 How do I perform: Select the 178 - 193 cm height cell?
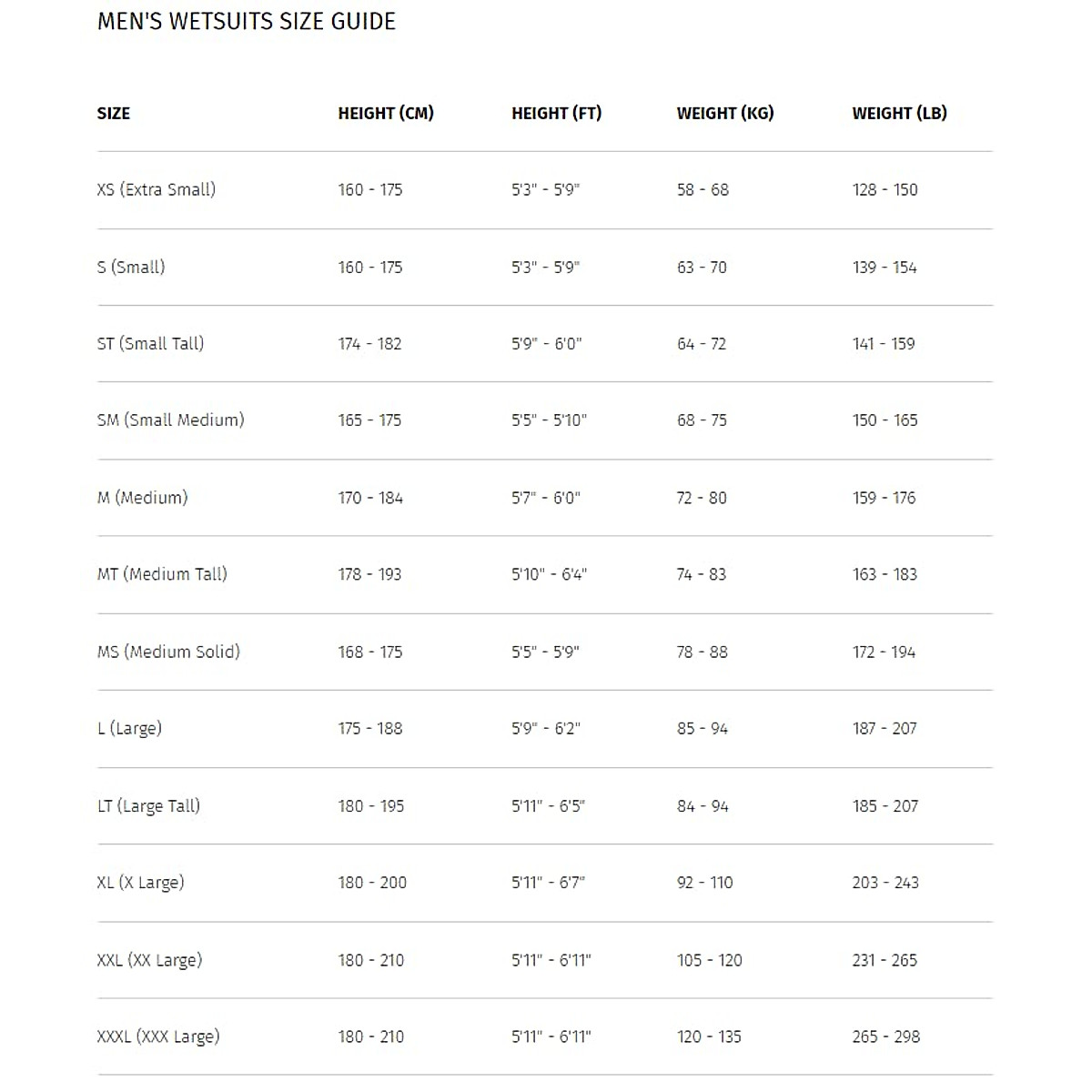pos(369,574)
